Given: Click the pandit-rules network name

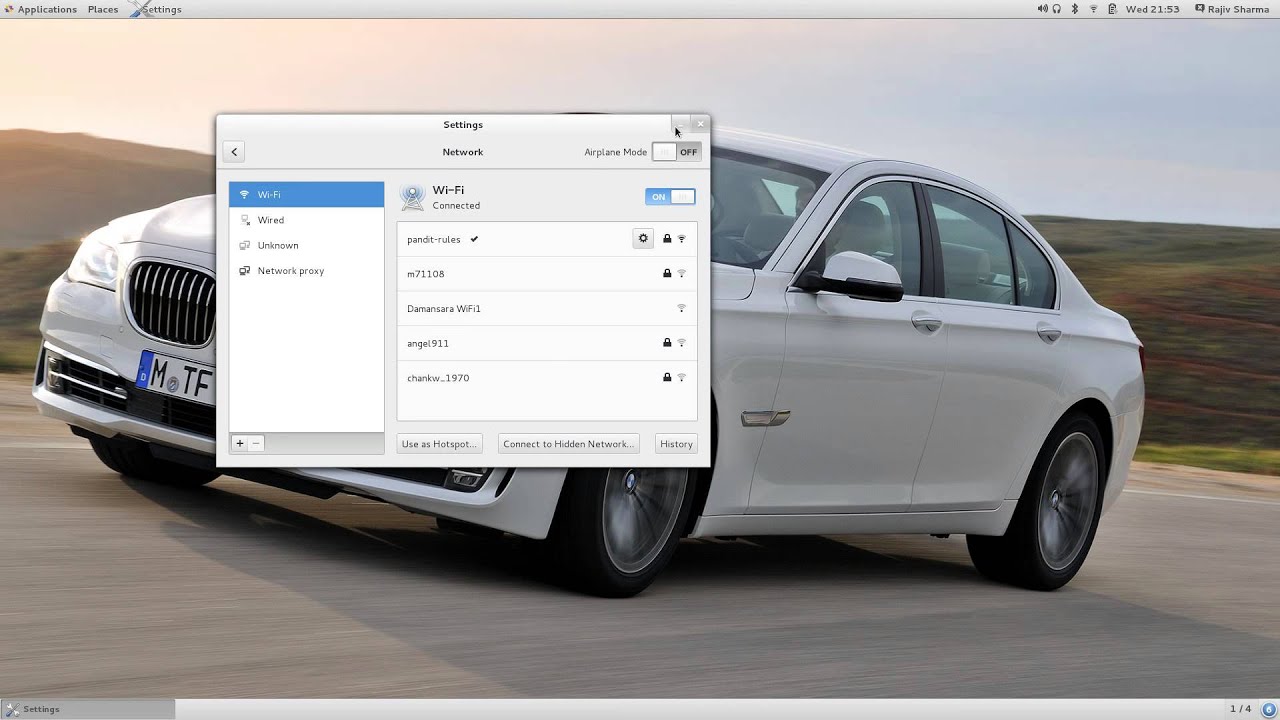Looking at the screenshot, I should pos(434,240).
